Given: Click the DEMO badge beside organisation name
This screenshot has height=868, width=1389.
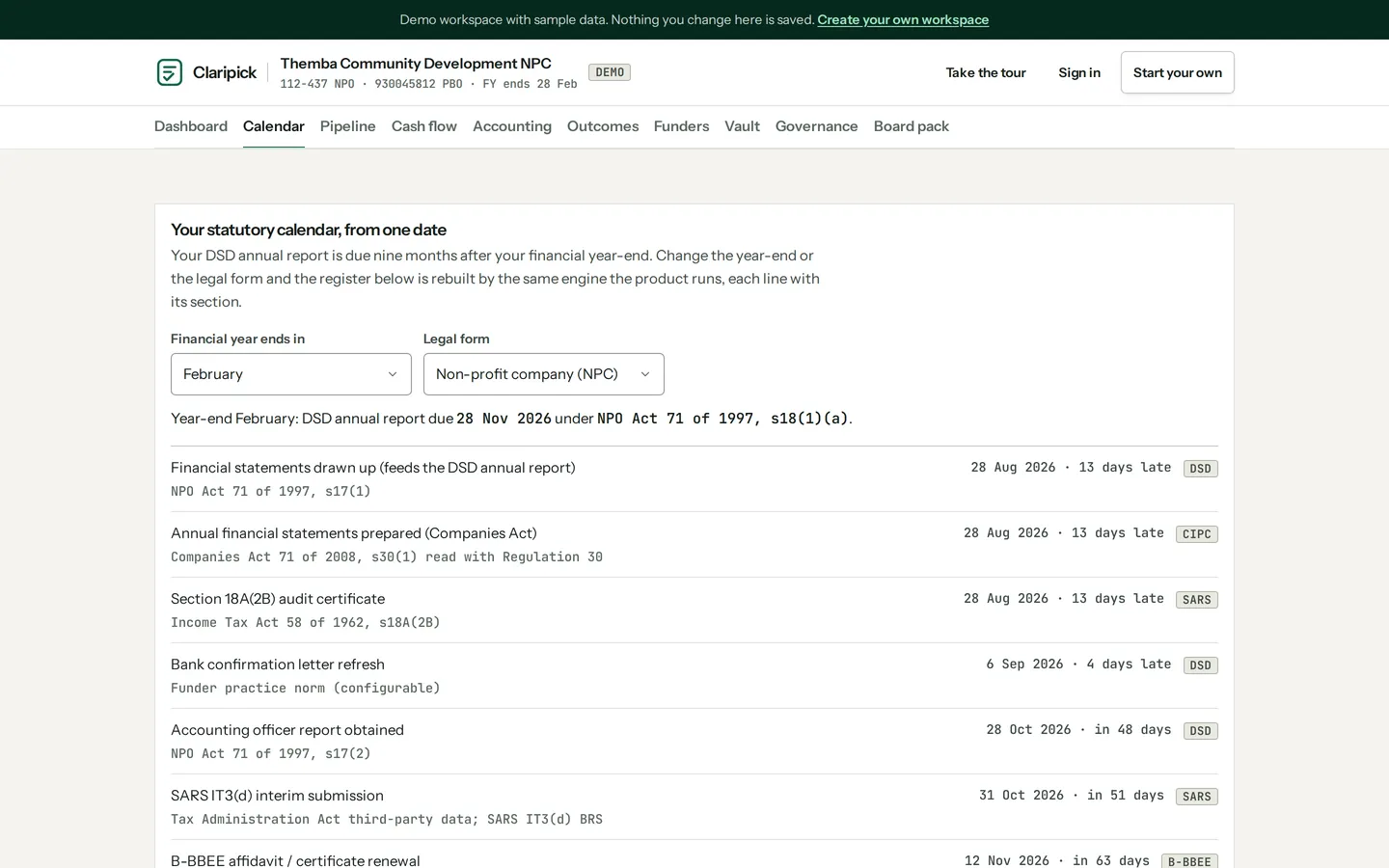Looking at the screenshot, I should click(x=610, y=72).
